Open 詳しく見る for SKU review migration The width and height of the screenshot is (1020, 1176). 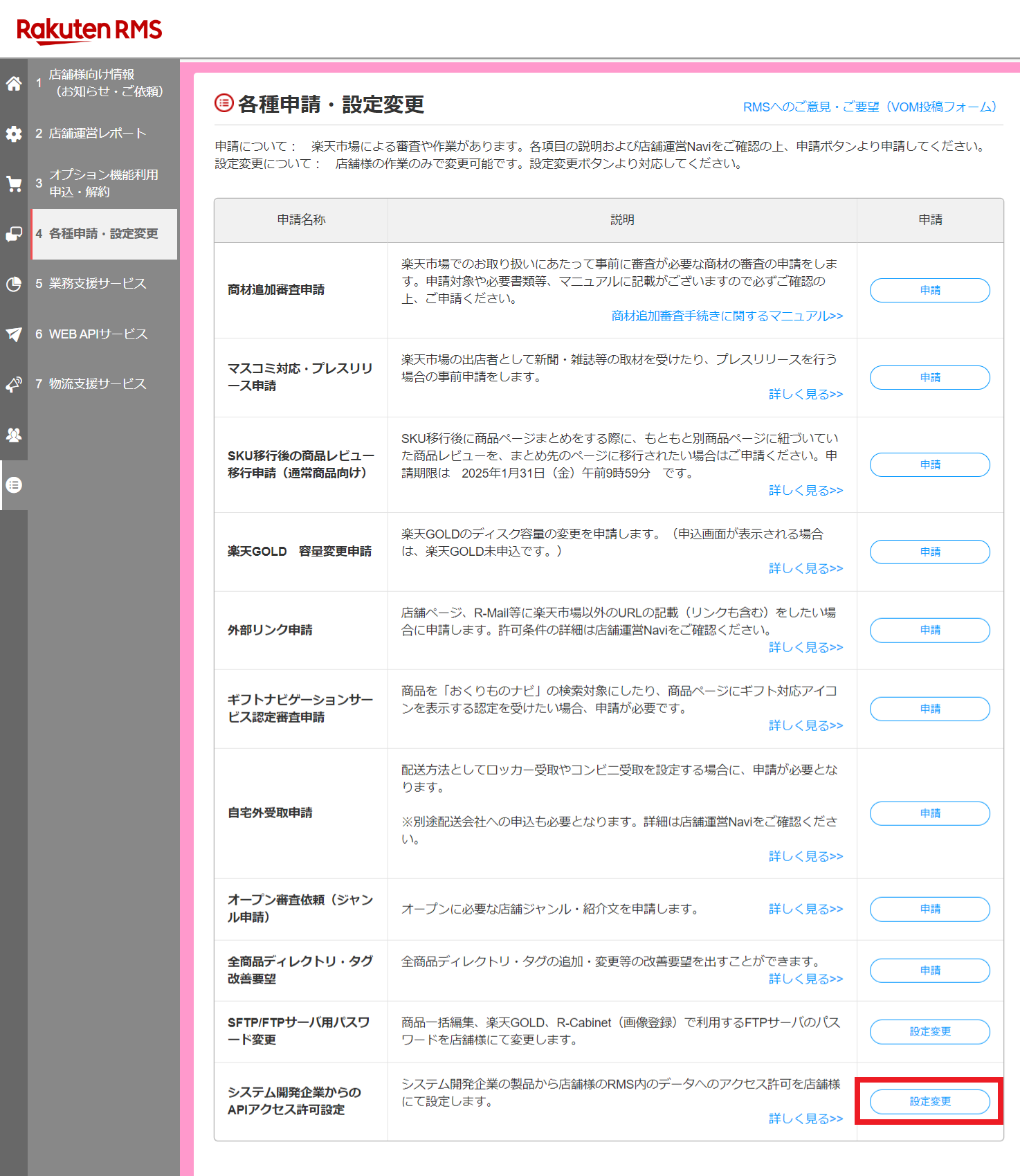tap(806, 490)
